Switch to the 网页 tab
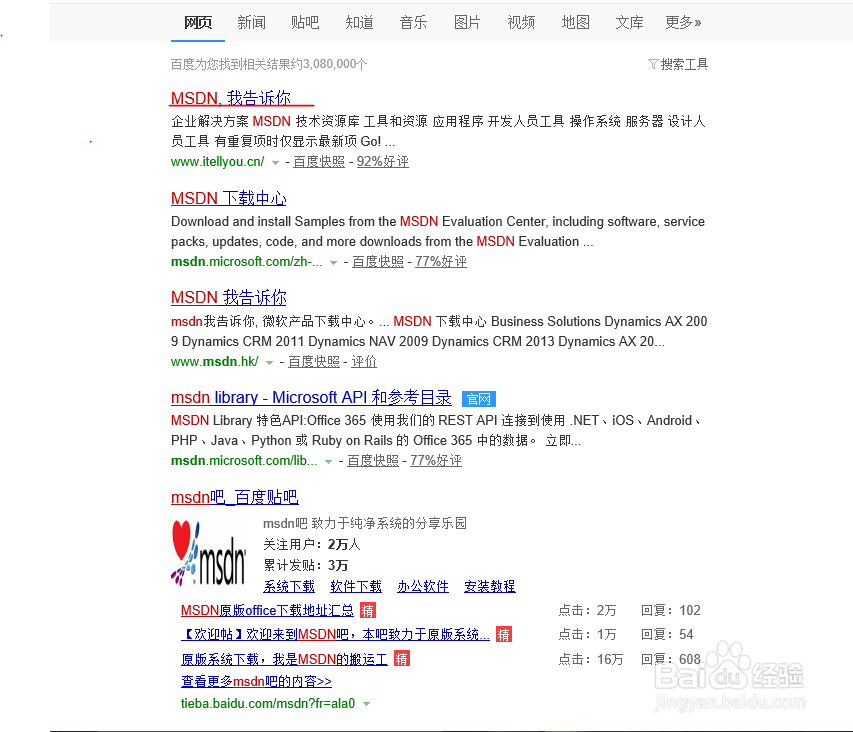Screen dimensions: 853x732 [x=197, y=22]
